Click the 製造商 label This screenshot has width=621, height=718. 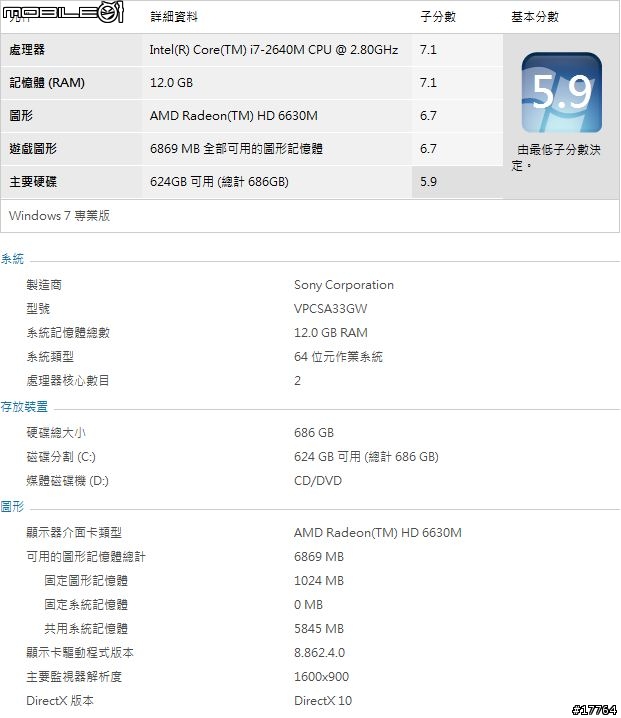pos(44,285)
